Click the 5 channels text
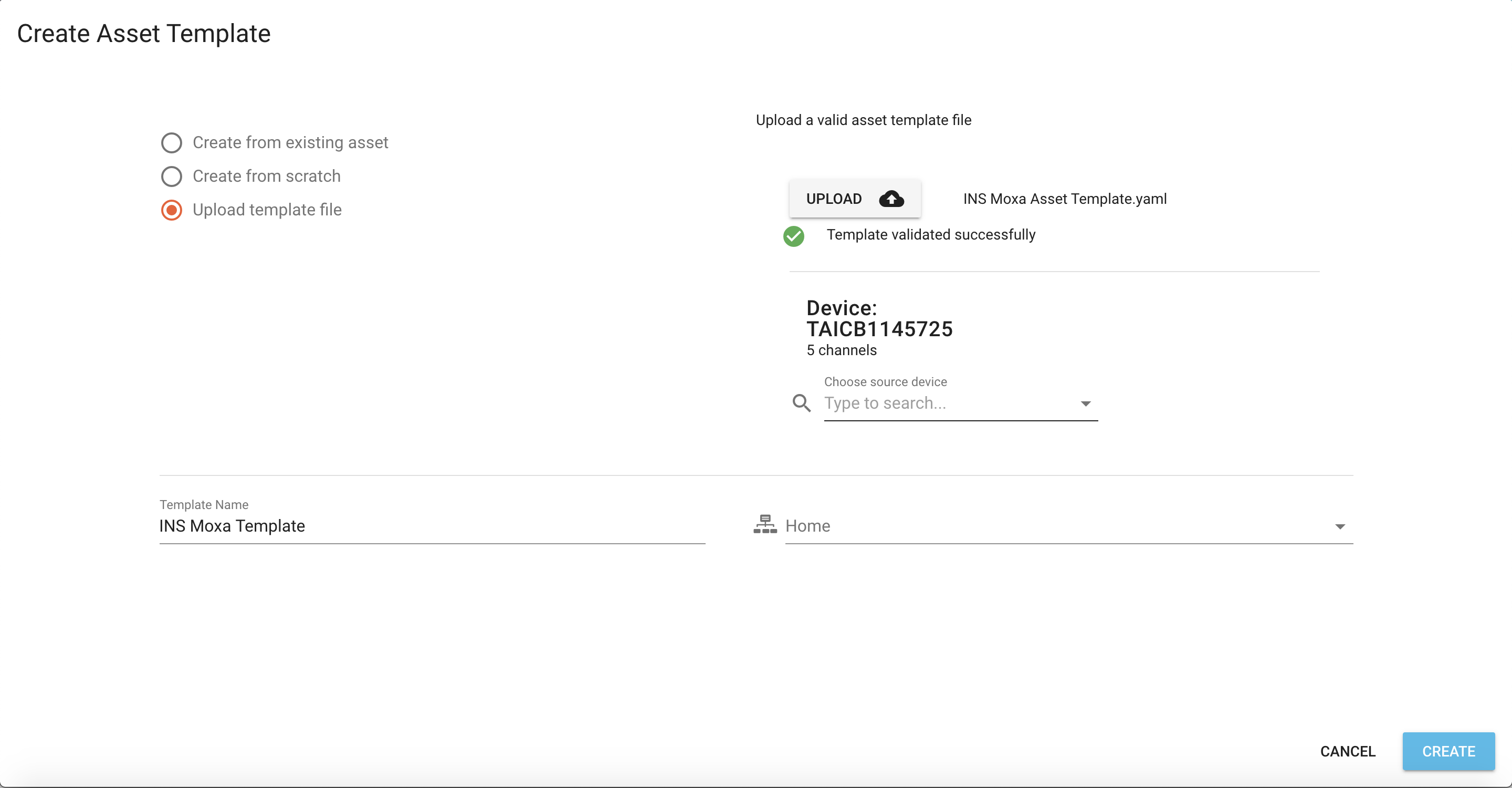The image size is (1512, 788). (842, 350)
